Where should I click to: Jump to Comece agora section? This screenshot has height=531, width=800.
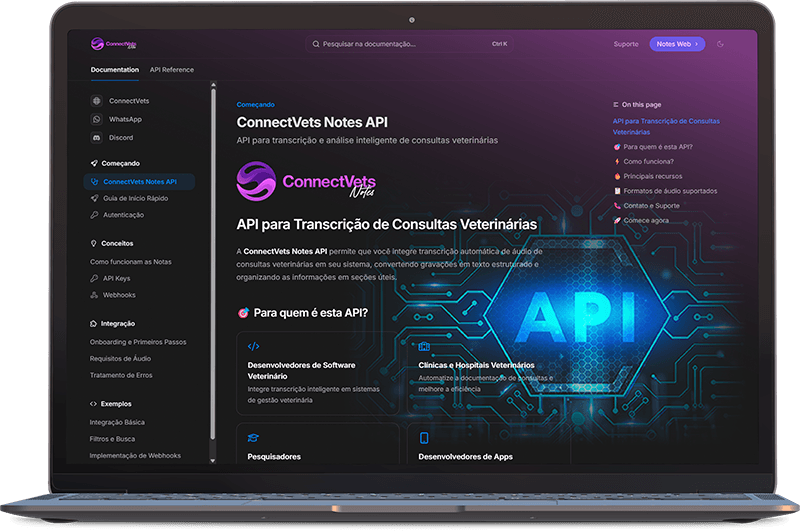coord(646,221)
